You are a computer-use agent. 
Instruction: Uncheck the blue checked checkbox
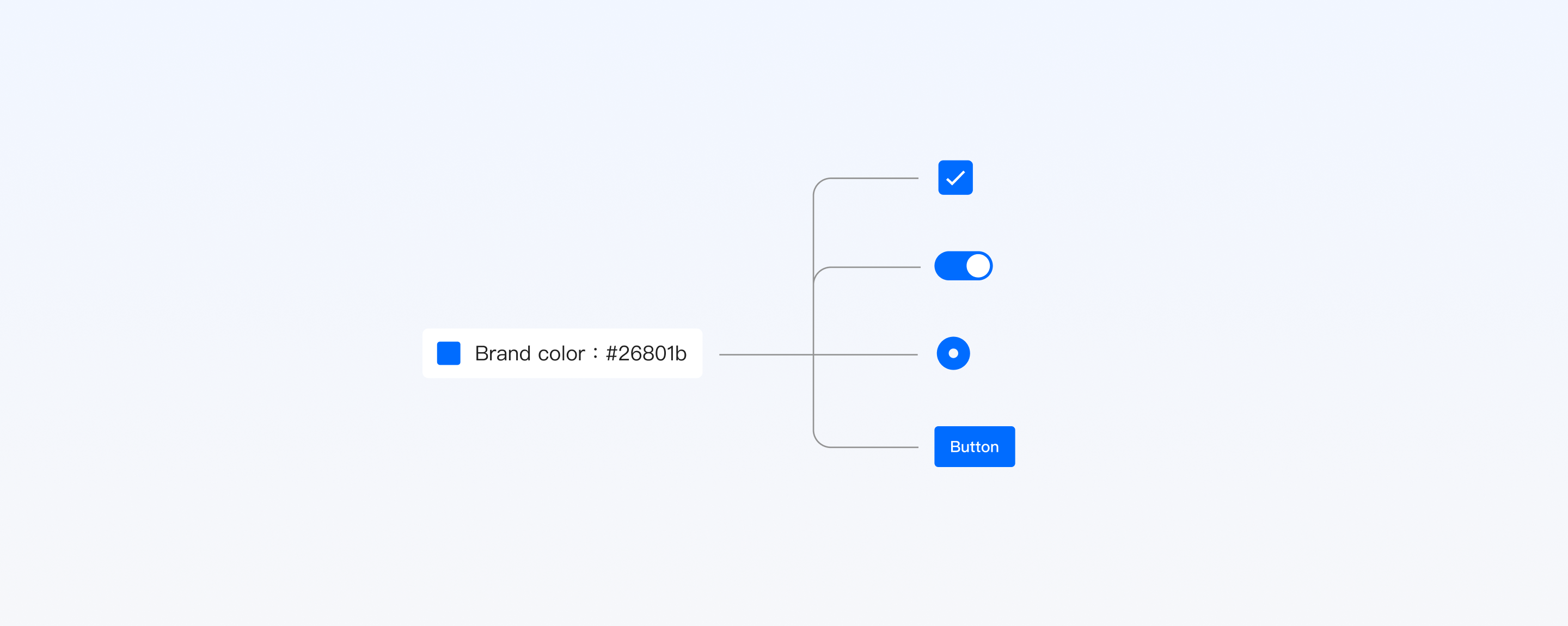point(955,177)
